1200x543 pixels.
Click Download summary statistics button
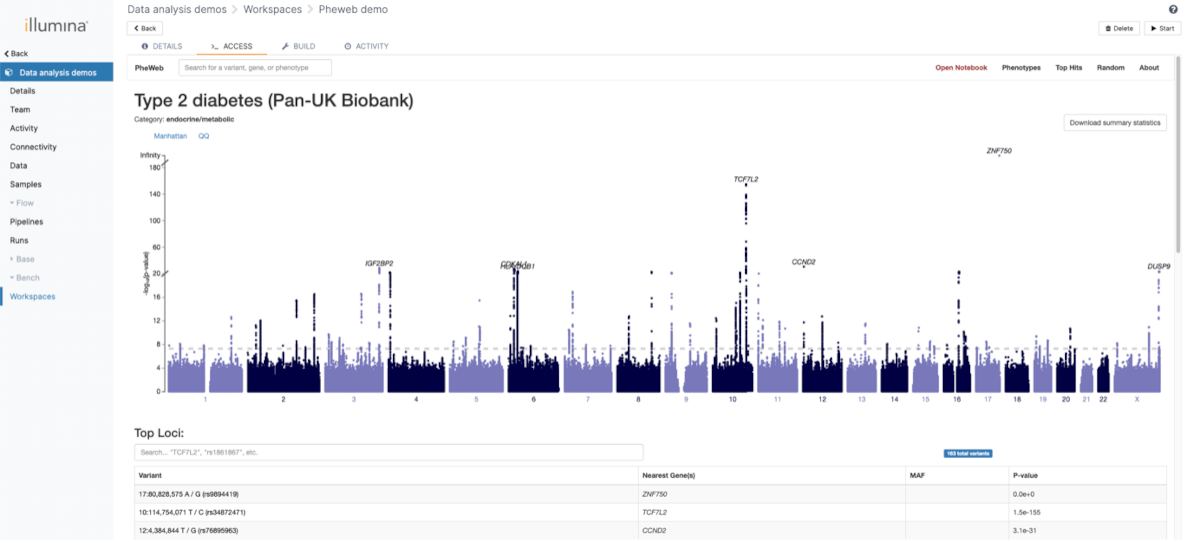point(1114,123)
